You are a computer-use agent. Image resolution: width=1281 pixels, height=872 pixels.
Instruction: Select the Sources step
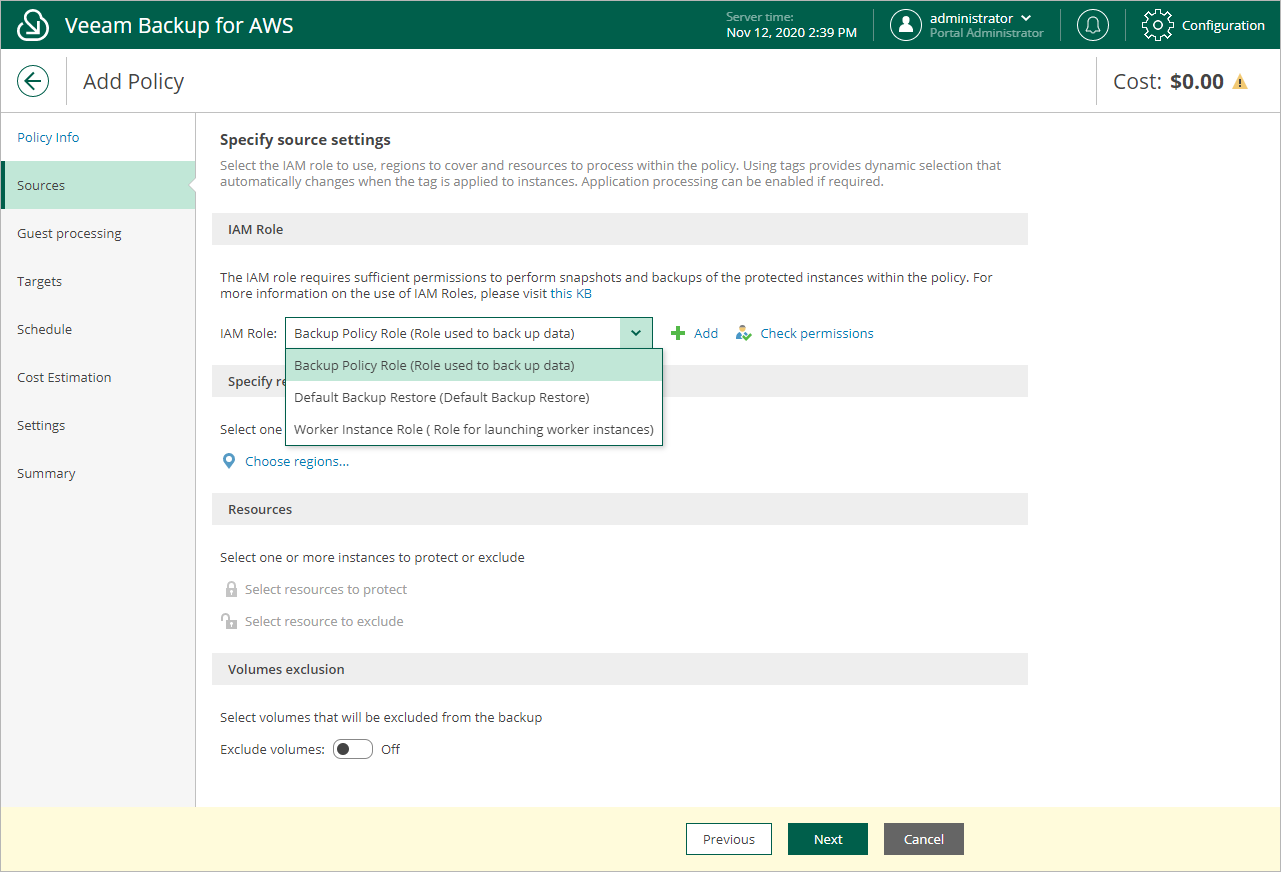click(98, 185)
